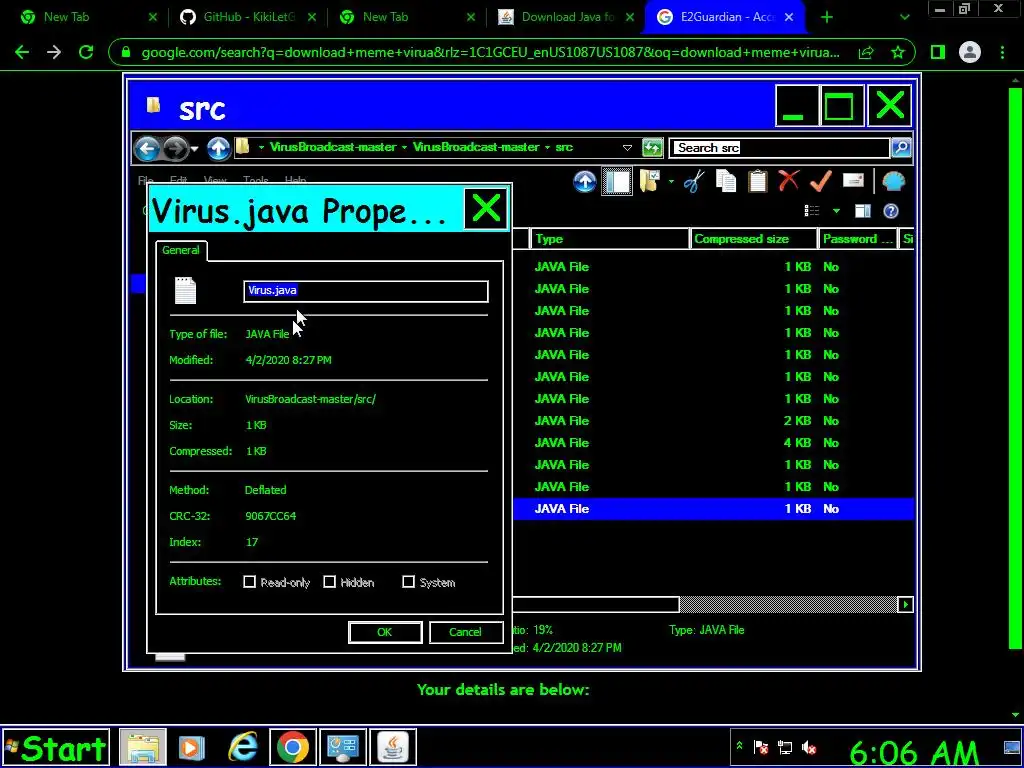
Task: Click the orange checkmark Properties toolbar icon
Action: coord(821,181)
